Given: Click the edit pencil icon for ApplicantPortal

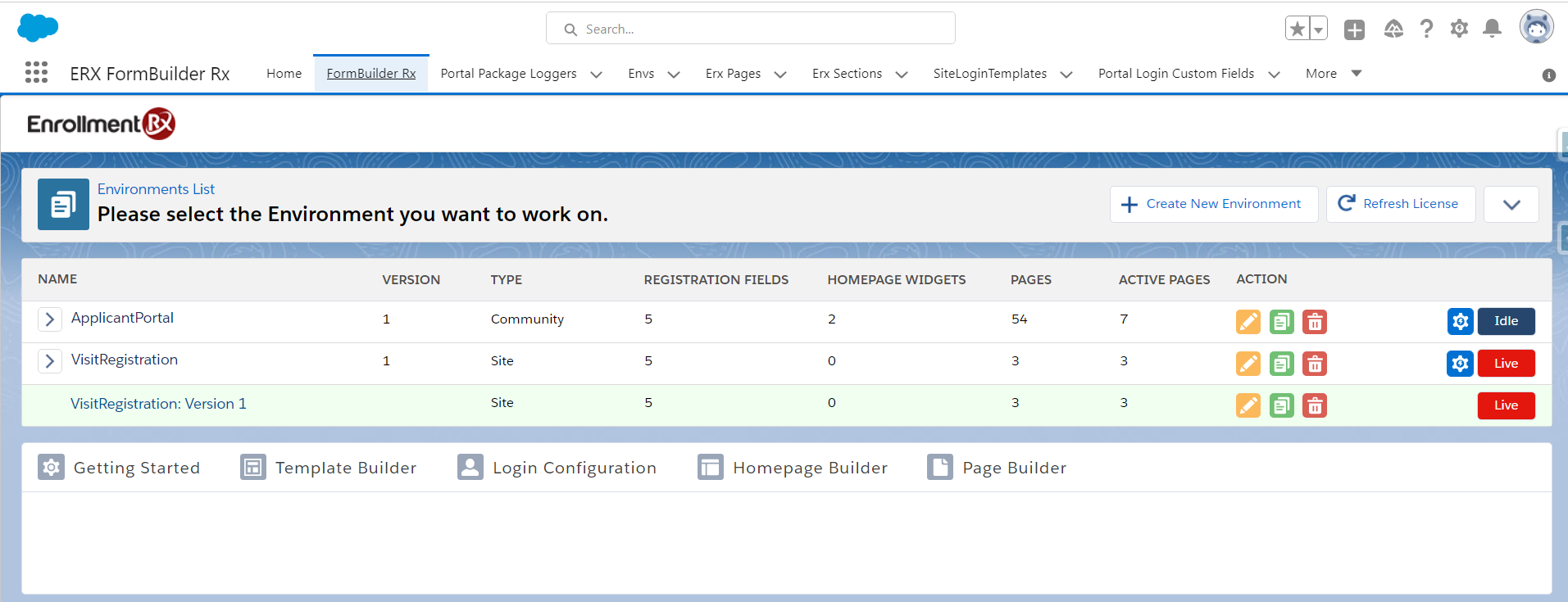Looking at the screenshot, I should [x=1248, y=322].
